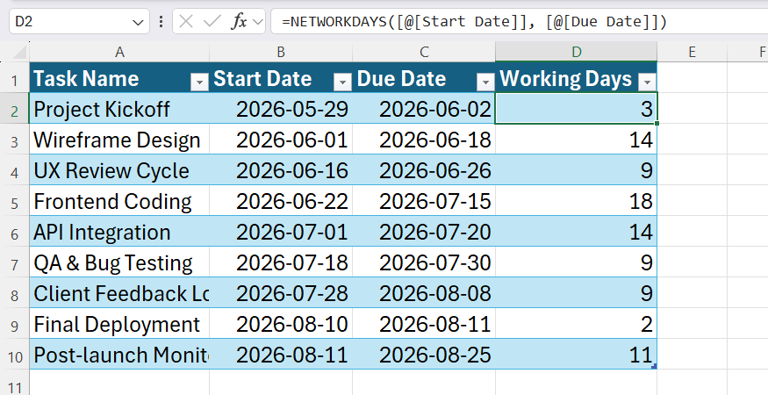Image resolution: width=768 pixels, height=395 pixels.
Task: Select column E header
Action: point(692,52)
